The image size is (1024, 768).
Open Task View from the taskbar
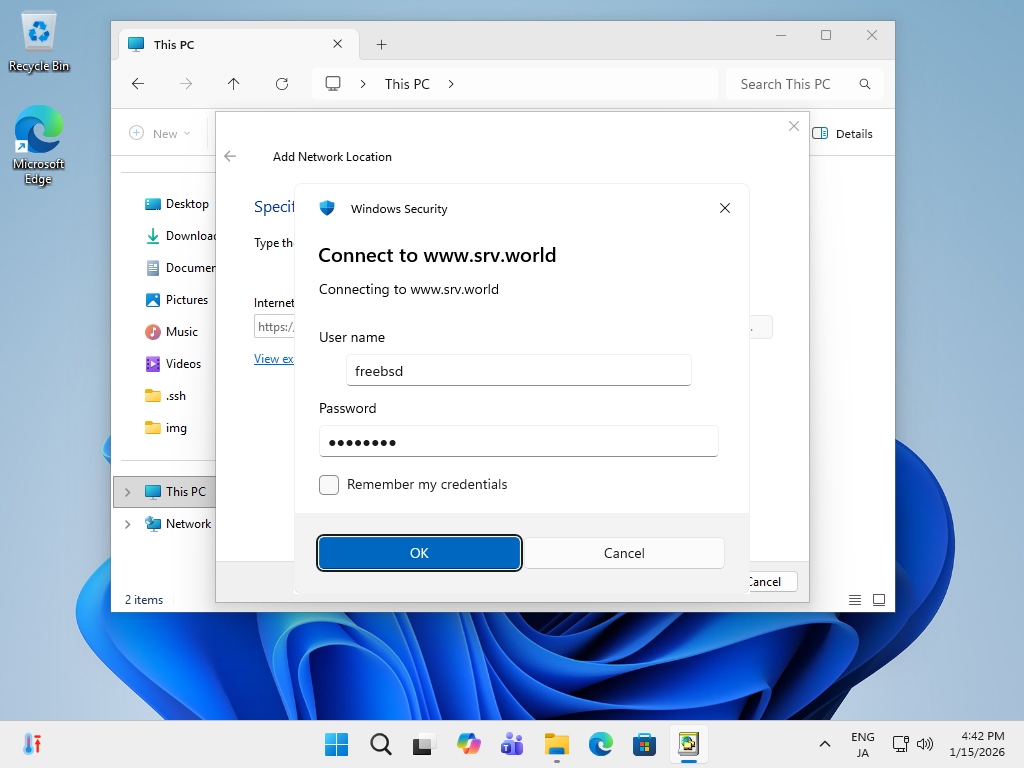coord(424,744)
